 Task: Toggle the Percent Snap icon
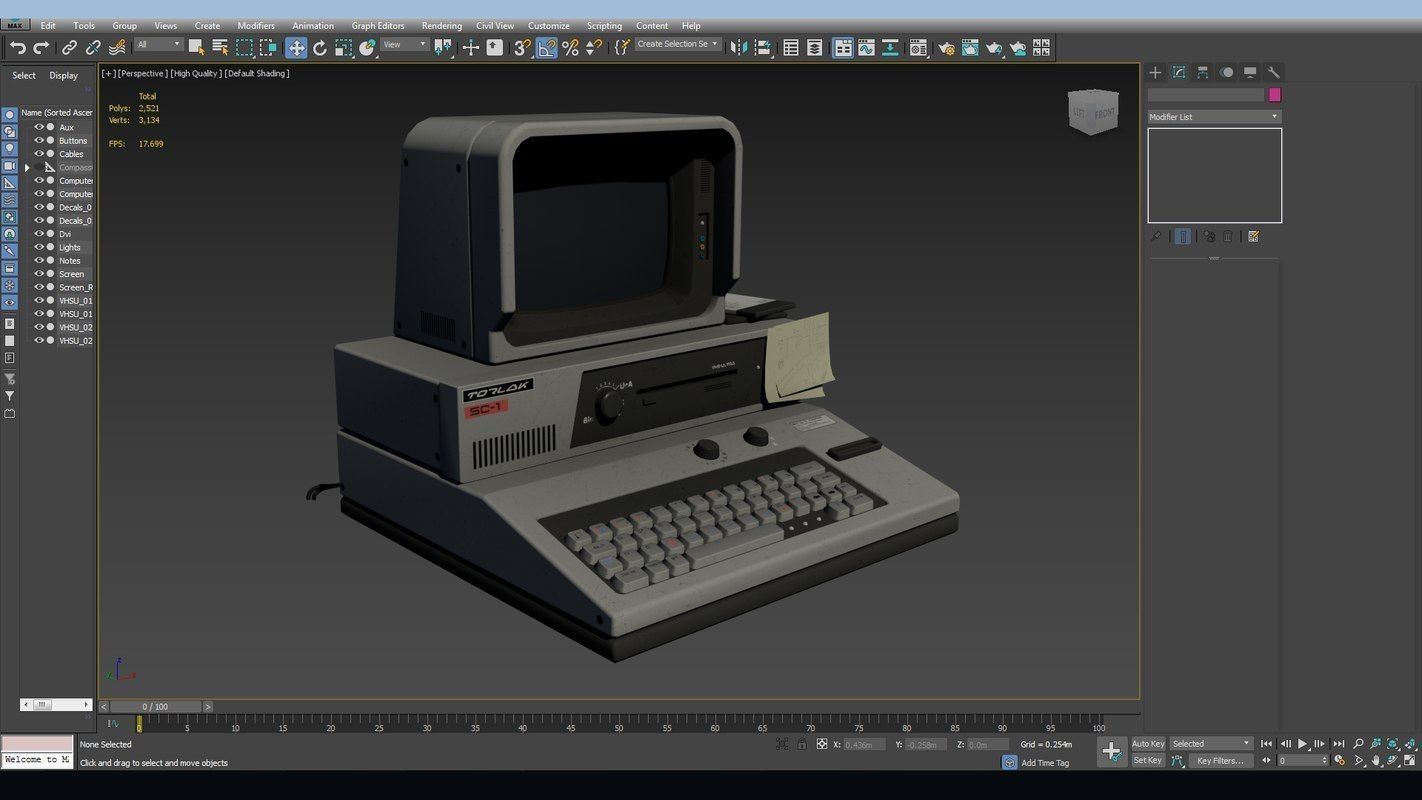click(x=570, y=47)
